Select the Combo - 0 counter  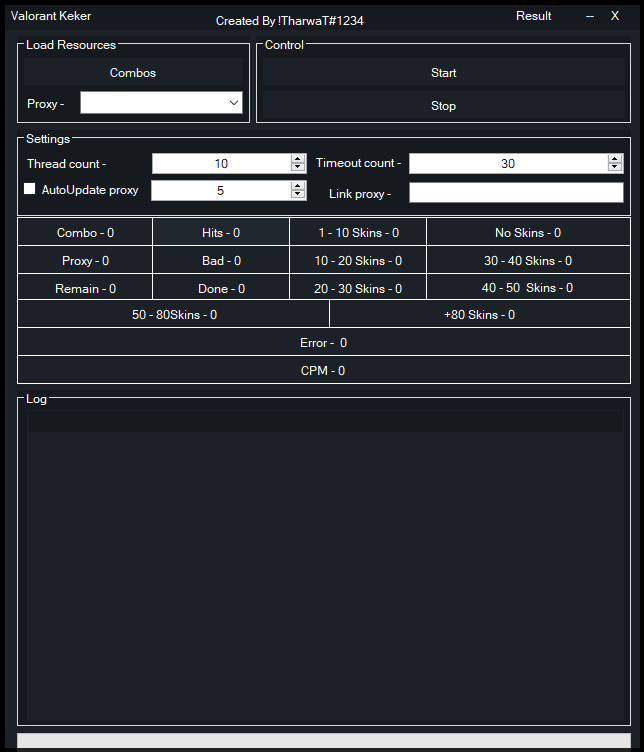pyautogui.click(x=85, y=232)
